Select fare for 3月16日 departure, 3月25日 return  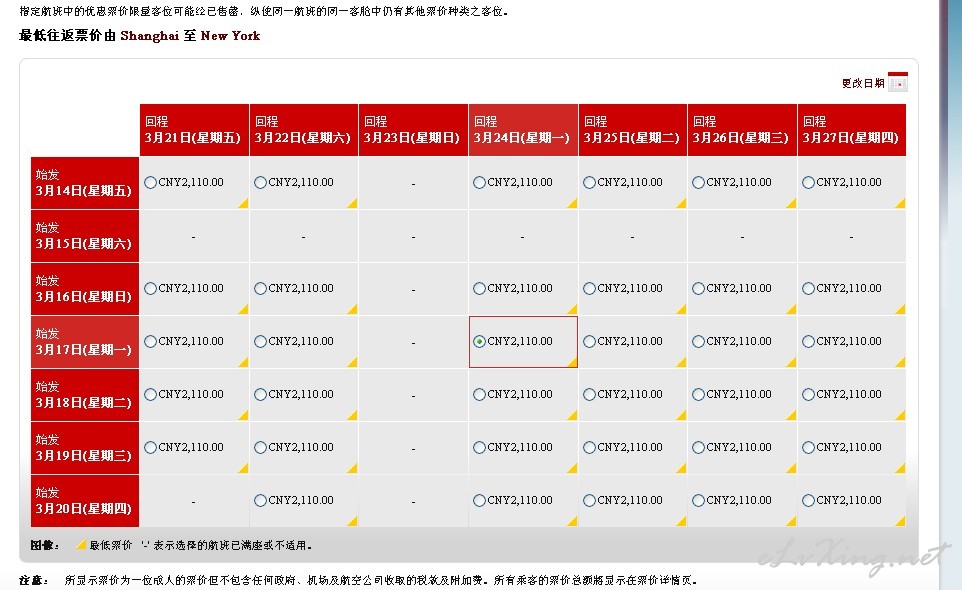[589, 288]
